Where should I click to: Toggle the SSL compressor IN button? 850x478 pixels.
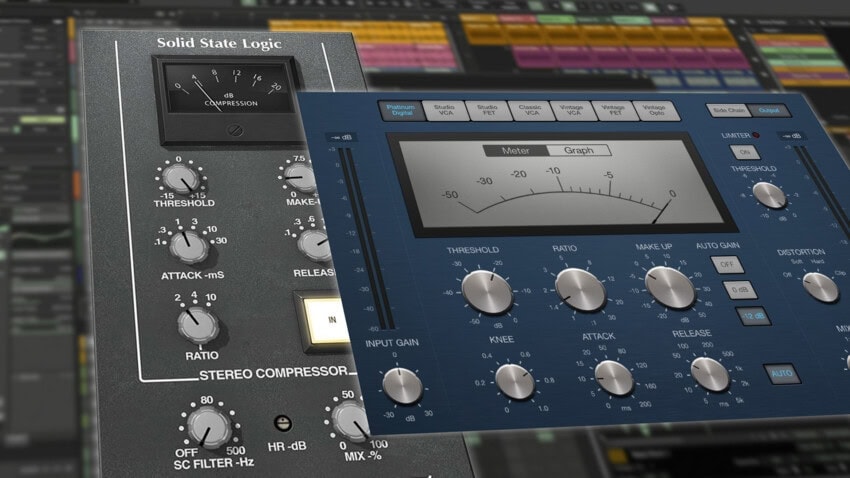pos(328,321)
